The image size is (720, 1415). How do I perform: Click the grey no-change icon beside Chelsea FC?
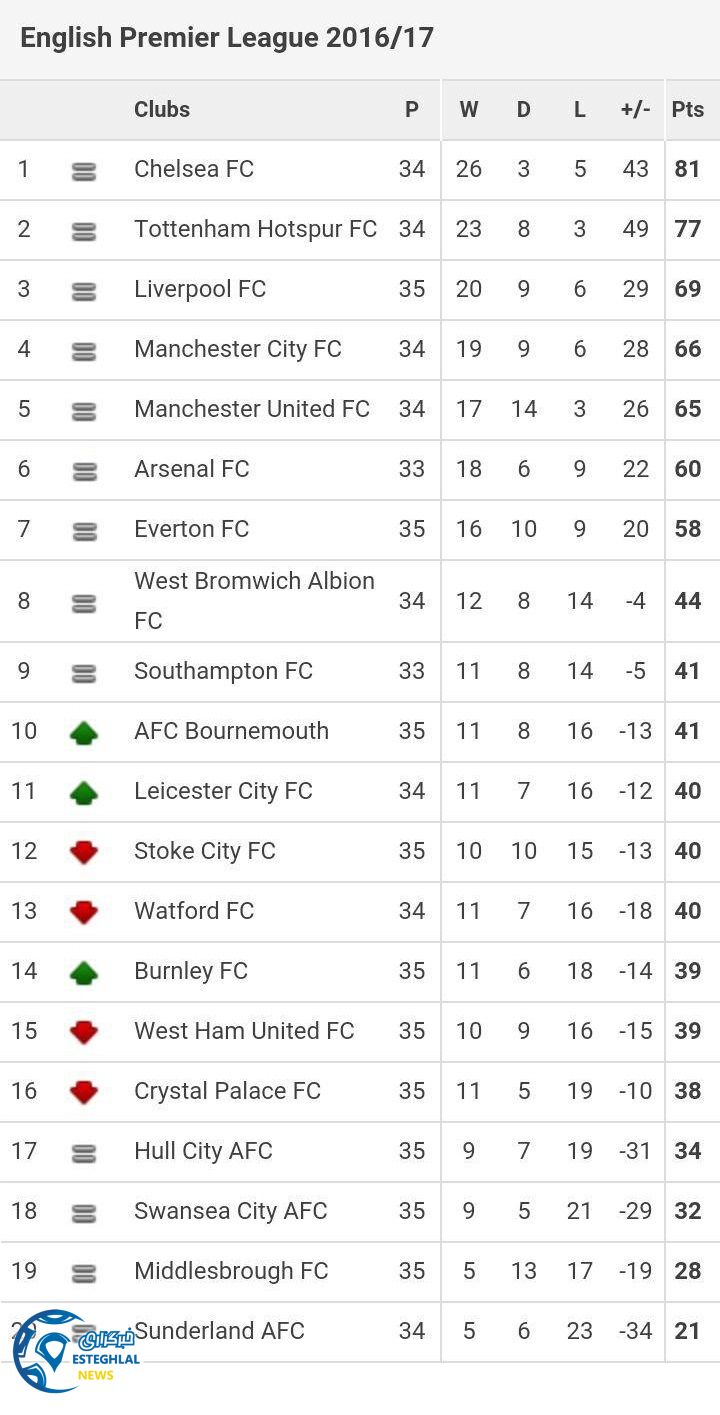pyautogui.click(x=84, y=172)
